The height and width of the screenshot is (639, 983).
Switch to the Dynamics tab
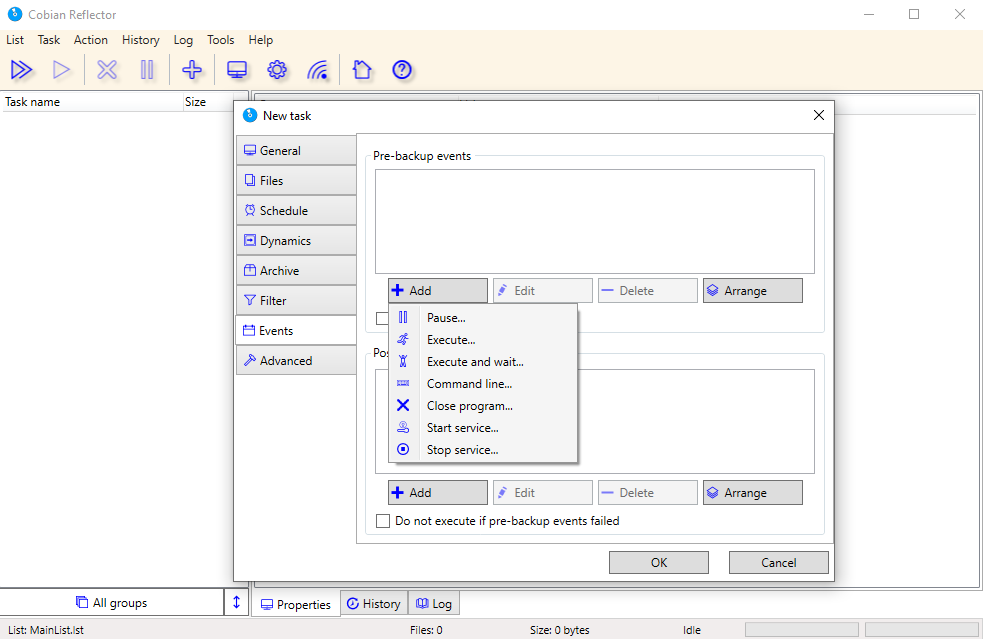pos(297,241)
